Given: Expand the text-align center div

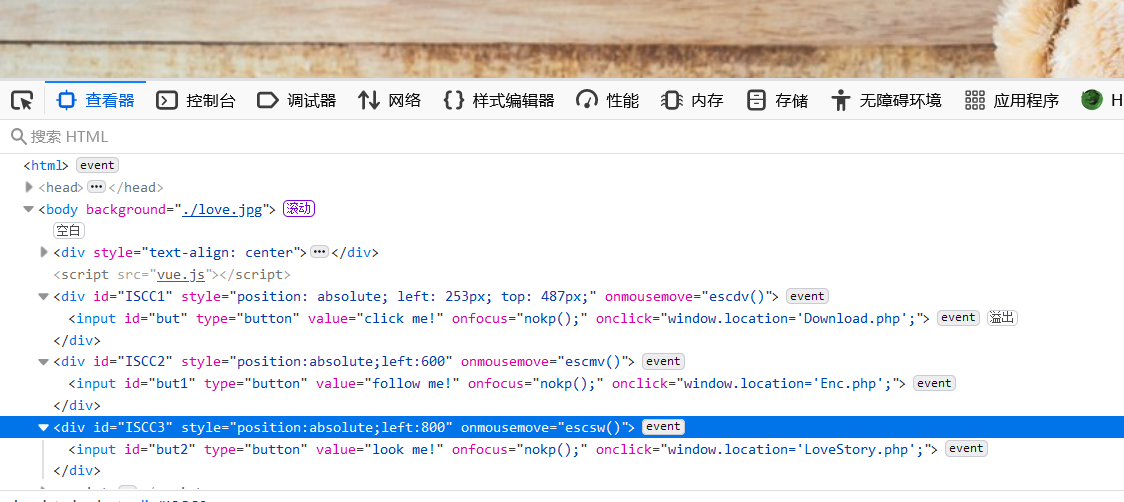Looking at the screenshot, I should (44, 252).
